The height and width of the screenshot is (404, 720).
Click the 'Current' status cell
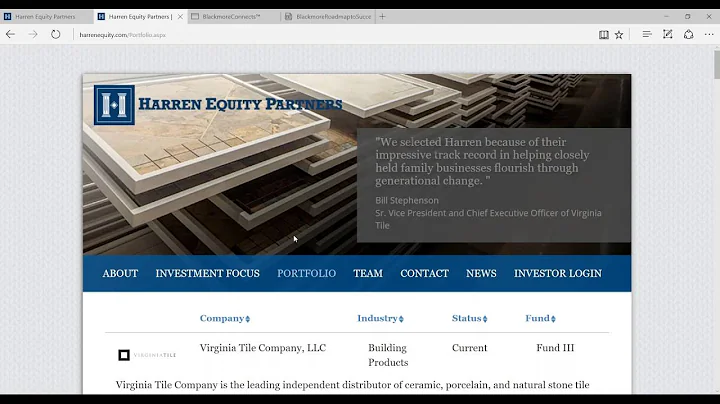[469, 348]
